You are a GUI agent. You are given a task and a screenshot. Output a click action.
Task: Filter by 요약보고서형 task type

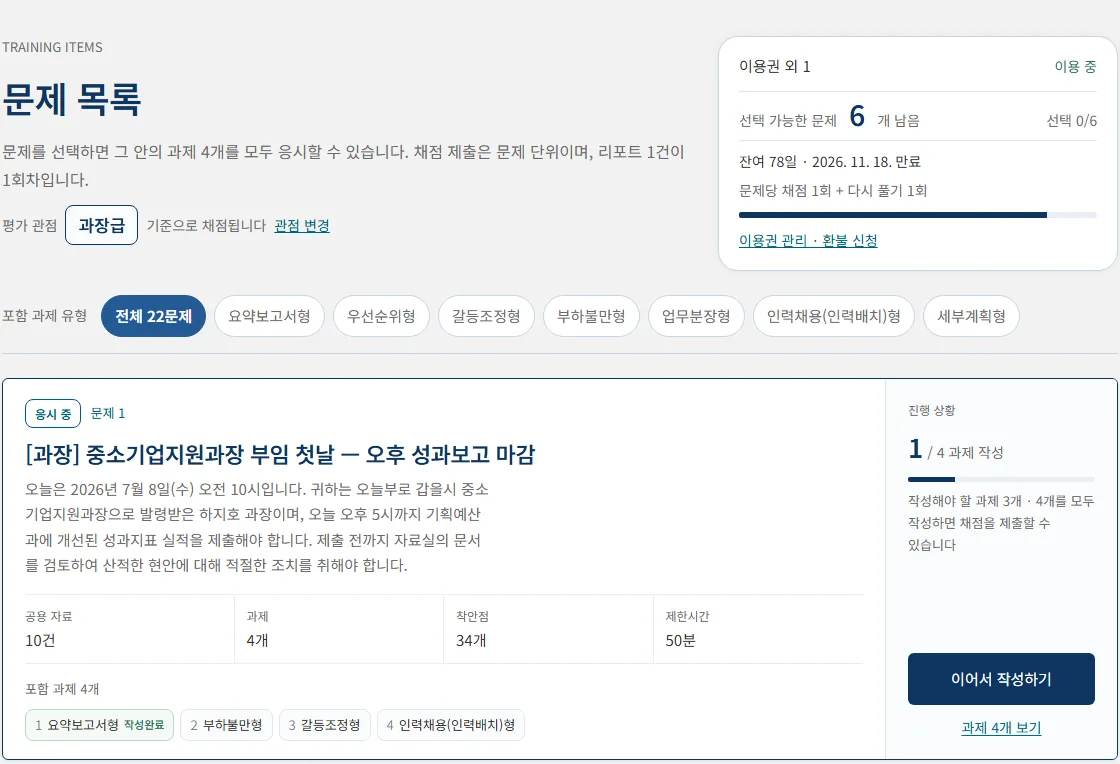coord(269,316)
